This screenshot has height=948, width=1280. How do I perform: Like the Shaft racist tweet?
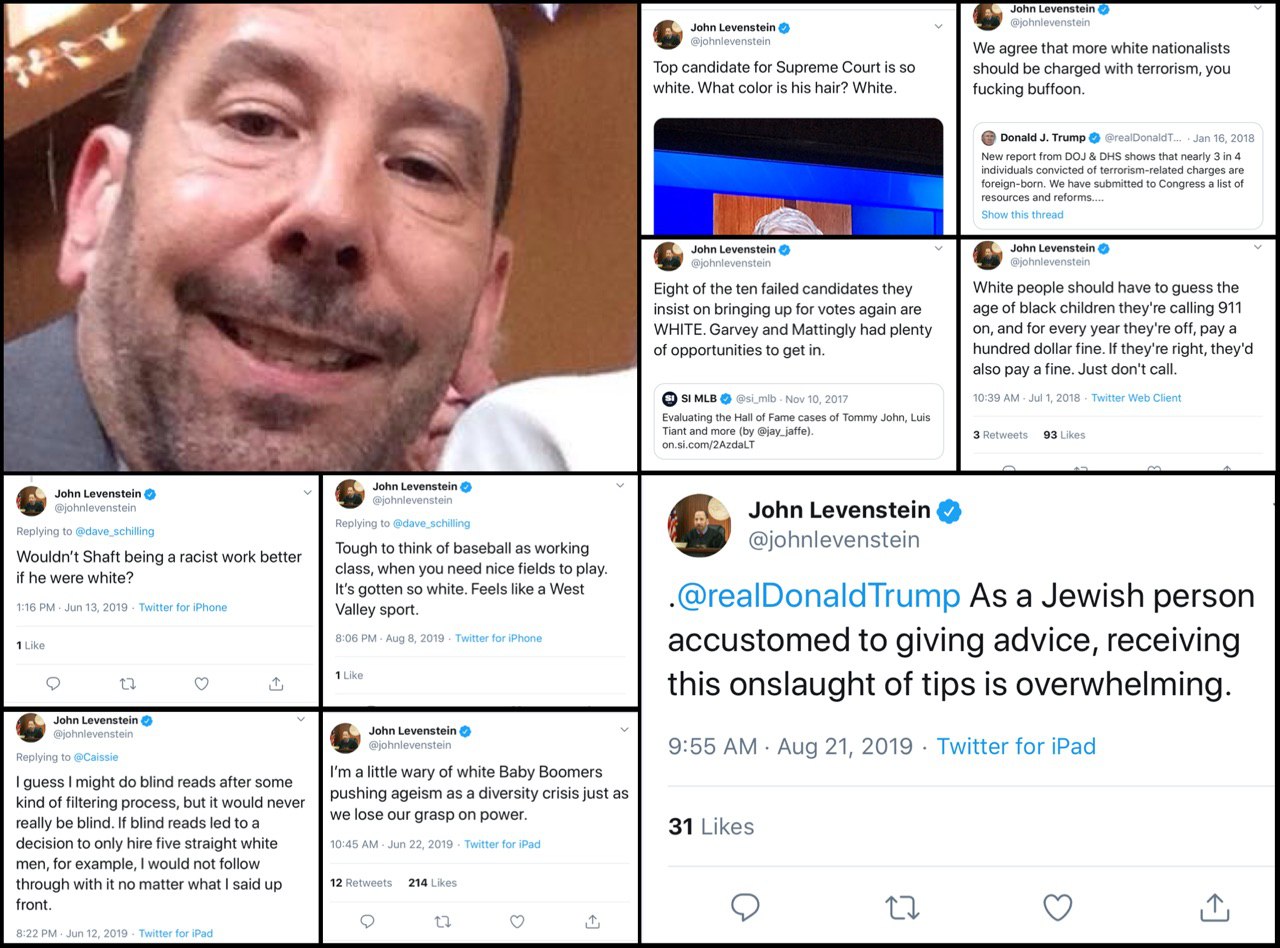(x=201, y=684)
